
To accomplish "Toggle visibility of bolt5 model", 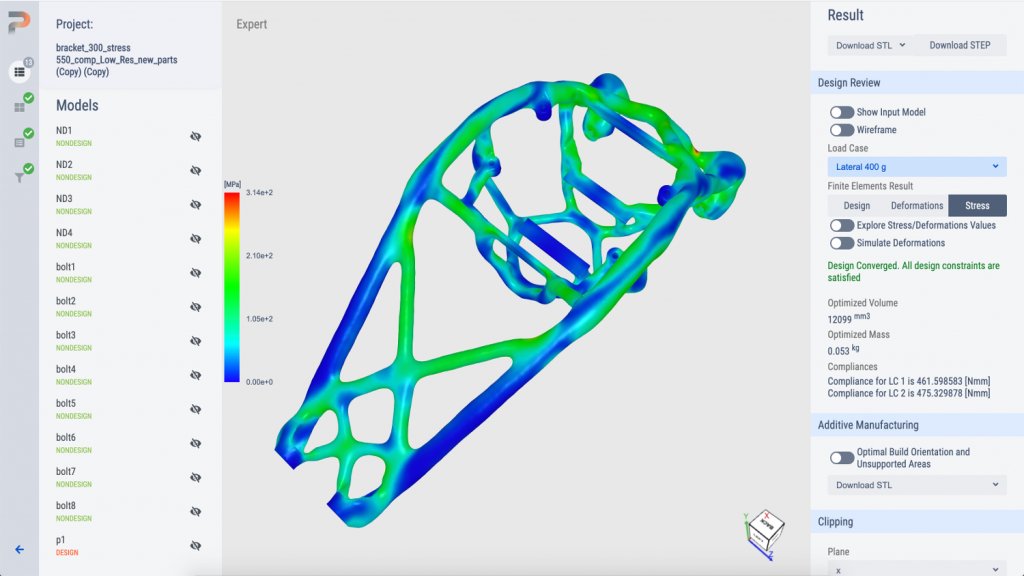I will [x=195, y=409].
